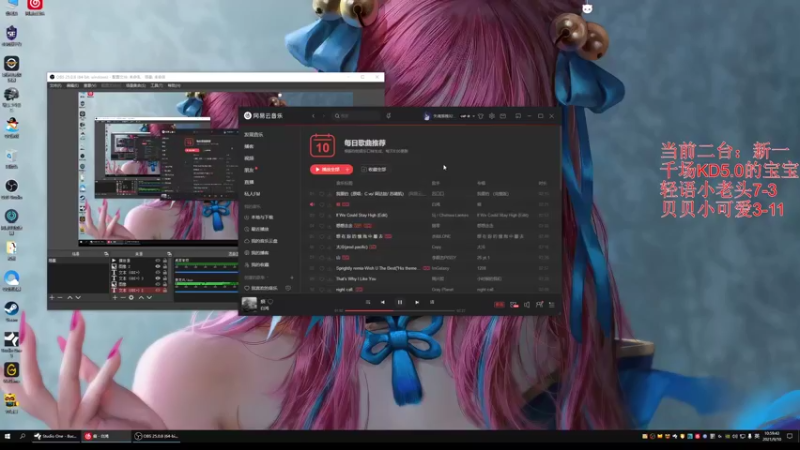This screenshot has height=450, width=800.
Task: Add a source in OBS Sources panel
Action: (x=115, y=297)
